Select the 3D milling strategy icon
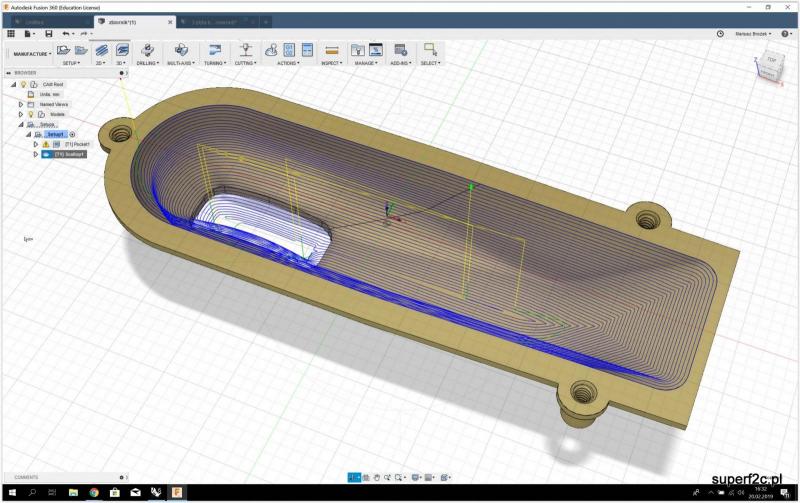The width and height of the screenshot is (800, 503). point(122,49)
